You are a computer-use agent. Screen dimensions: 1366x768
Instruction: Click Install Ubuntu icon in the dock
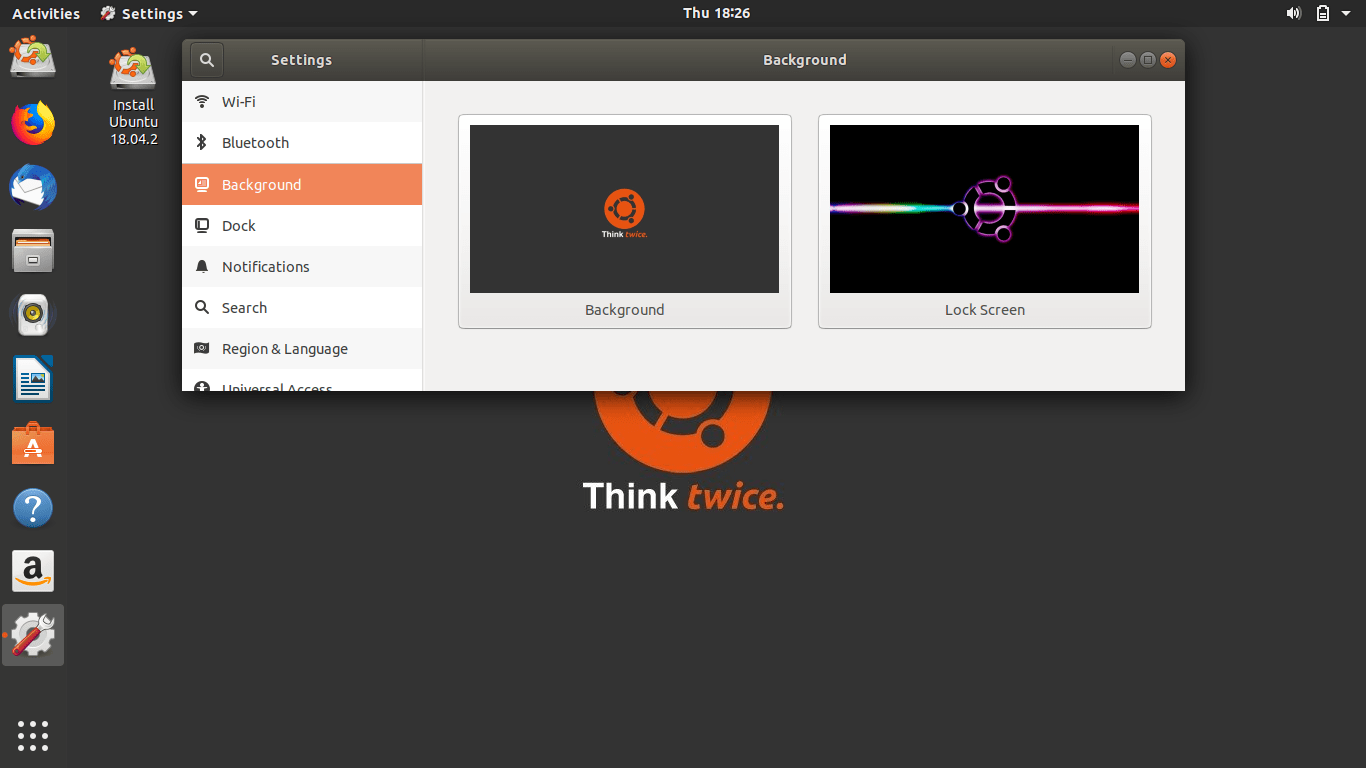click(33, 58)
